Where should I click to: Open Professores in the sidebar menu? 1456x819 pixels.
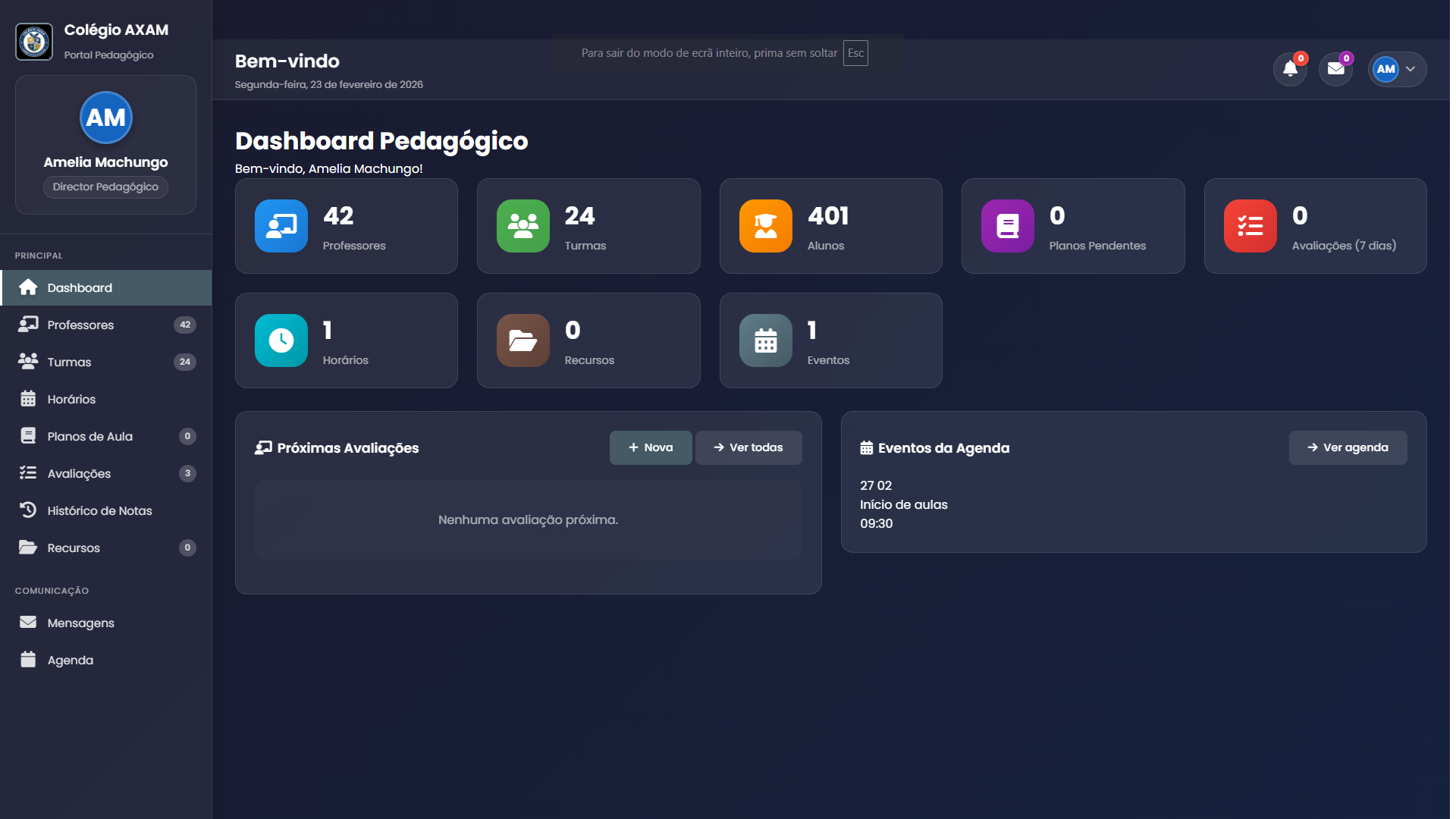point(80,325)
